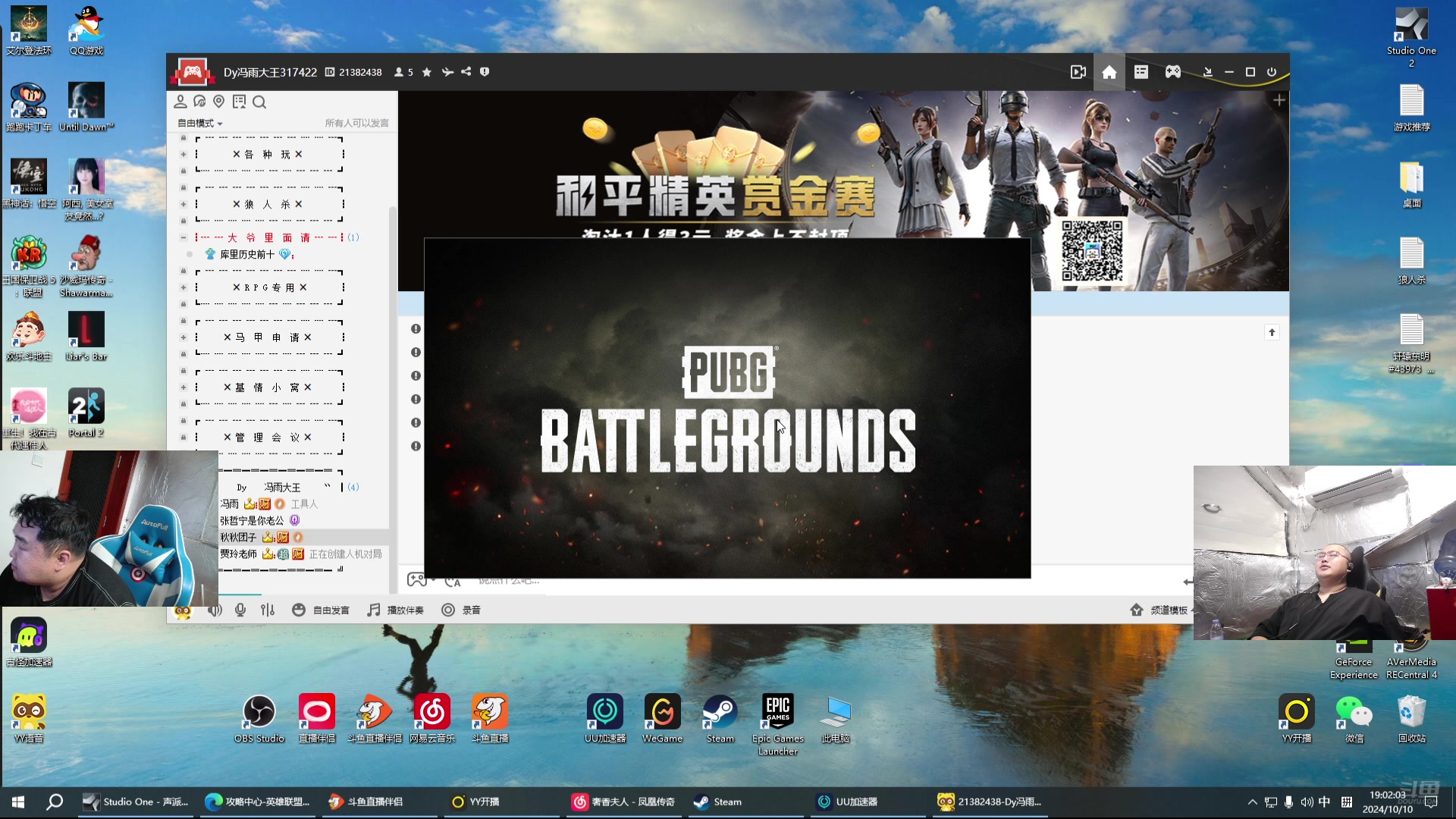Open the game controller icon in title bar
The width and height of the screenshot is (1456, 819).
[1172, 72]
